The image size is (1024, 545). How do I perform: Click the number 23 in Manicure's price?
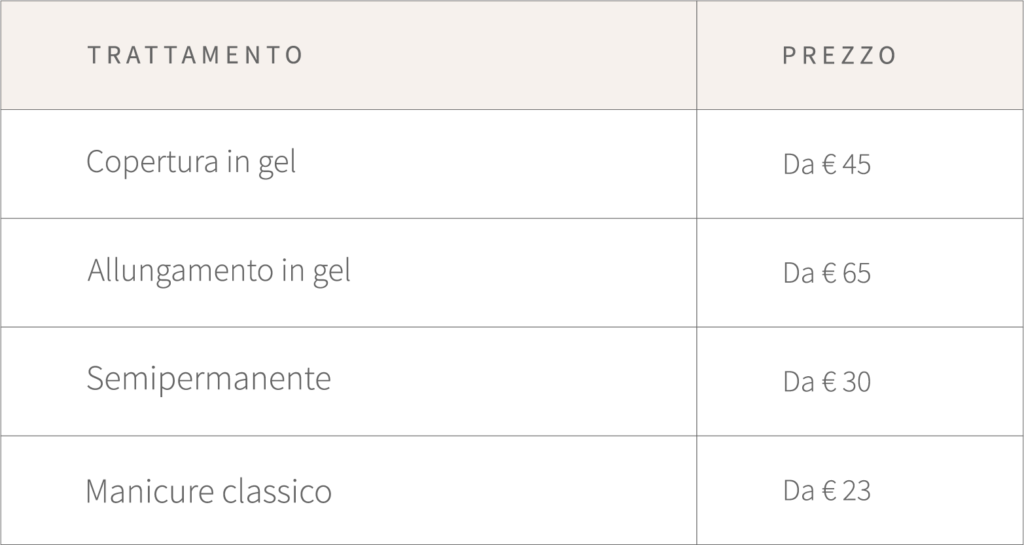tap(856, 491)
